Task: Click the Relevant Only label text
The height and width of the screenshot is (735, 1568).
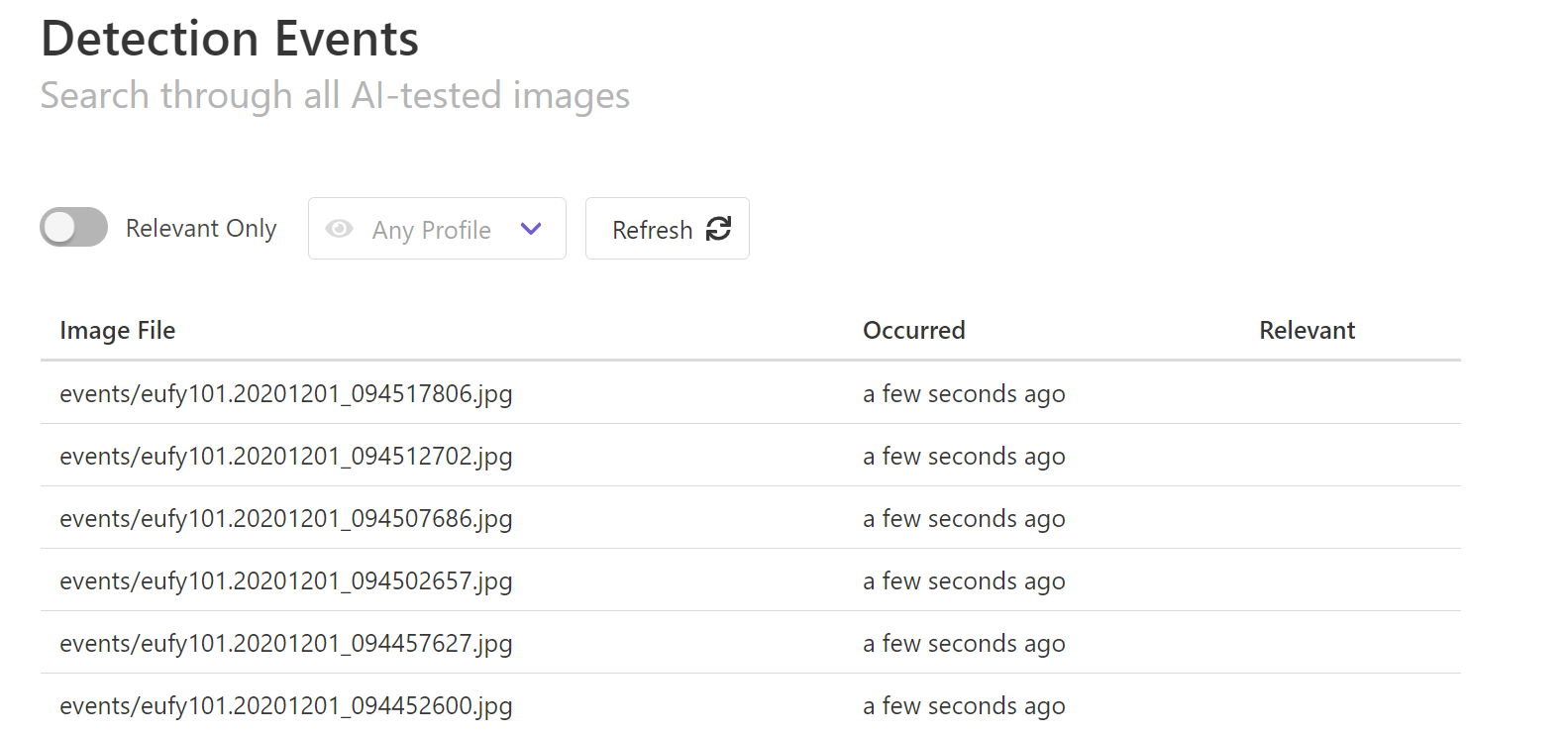Action: [201, 229]
